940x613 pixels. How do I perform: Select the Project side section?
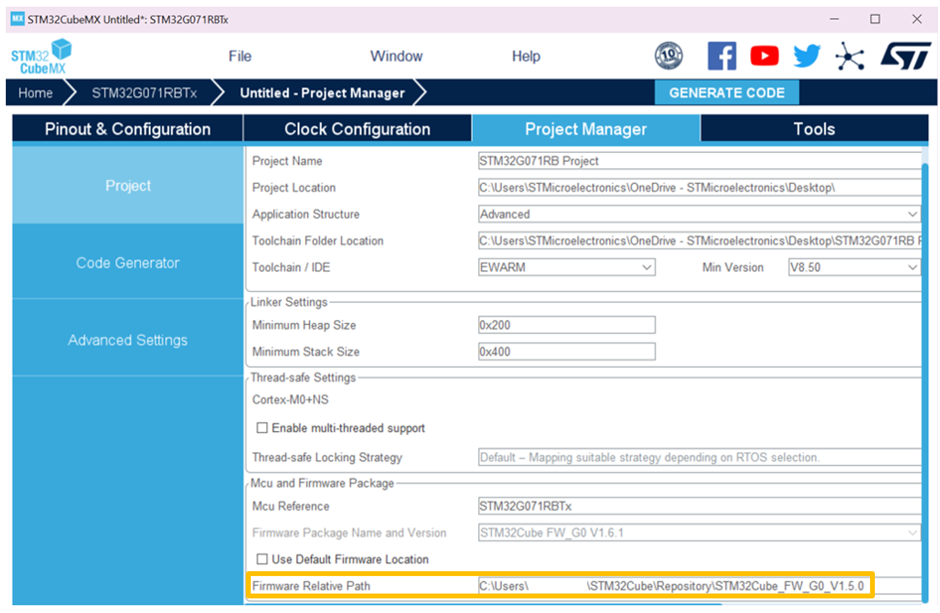click(128, 186)
